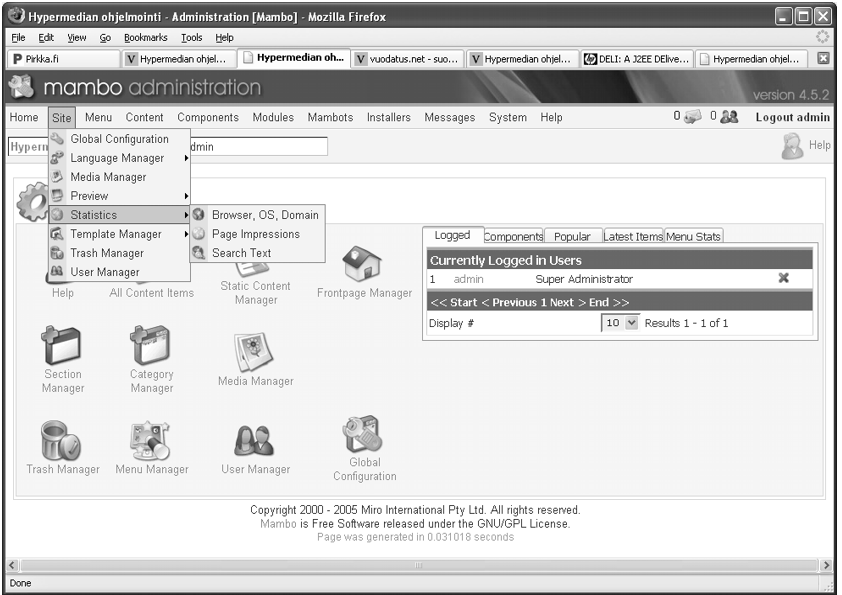Screen dimensions: 842x595
Task: Open the Components menu
Action: [208, 117]
